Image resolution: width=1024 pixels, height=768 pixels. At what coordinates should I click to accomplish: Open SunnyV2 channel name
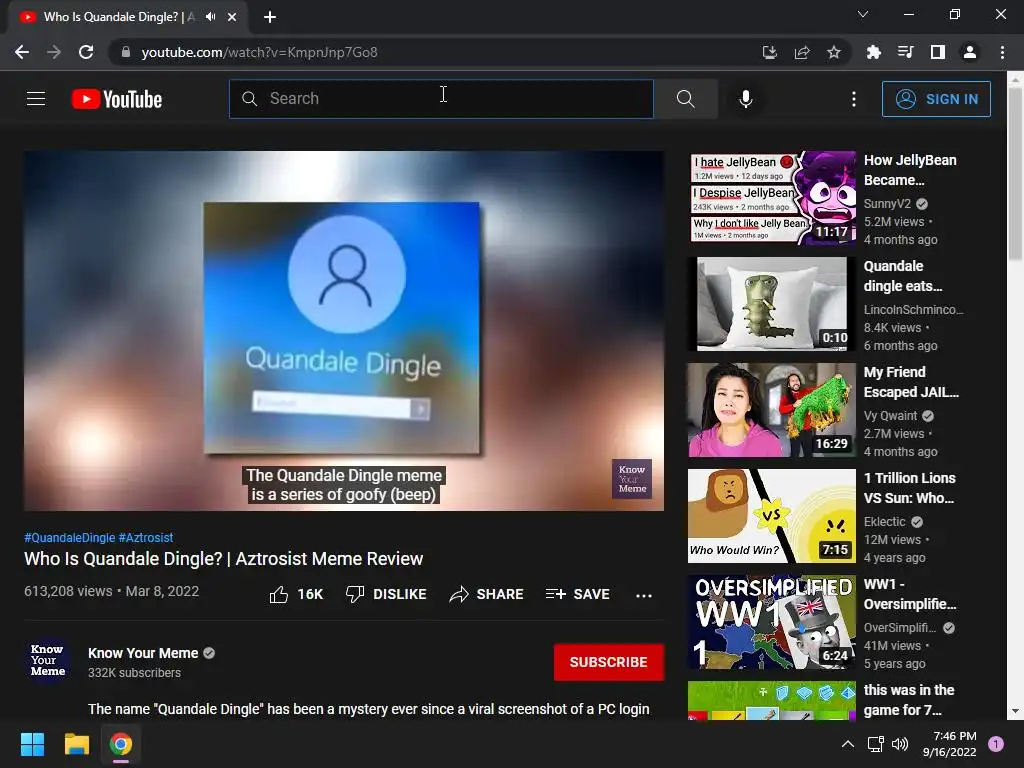(887, 204)
